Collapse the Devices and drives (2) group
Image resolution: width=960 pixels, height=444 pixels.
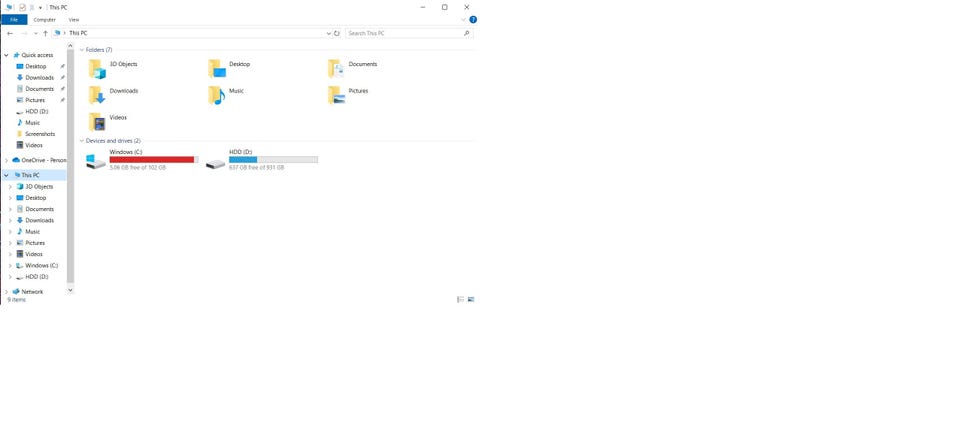point(82,141)
